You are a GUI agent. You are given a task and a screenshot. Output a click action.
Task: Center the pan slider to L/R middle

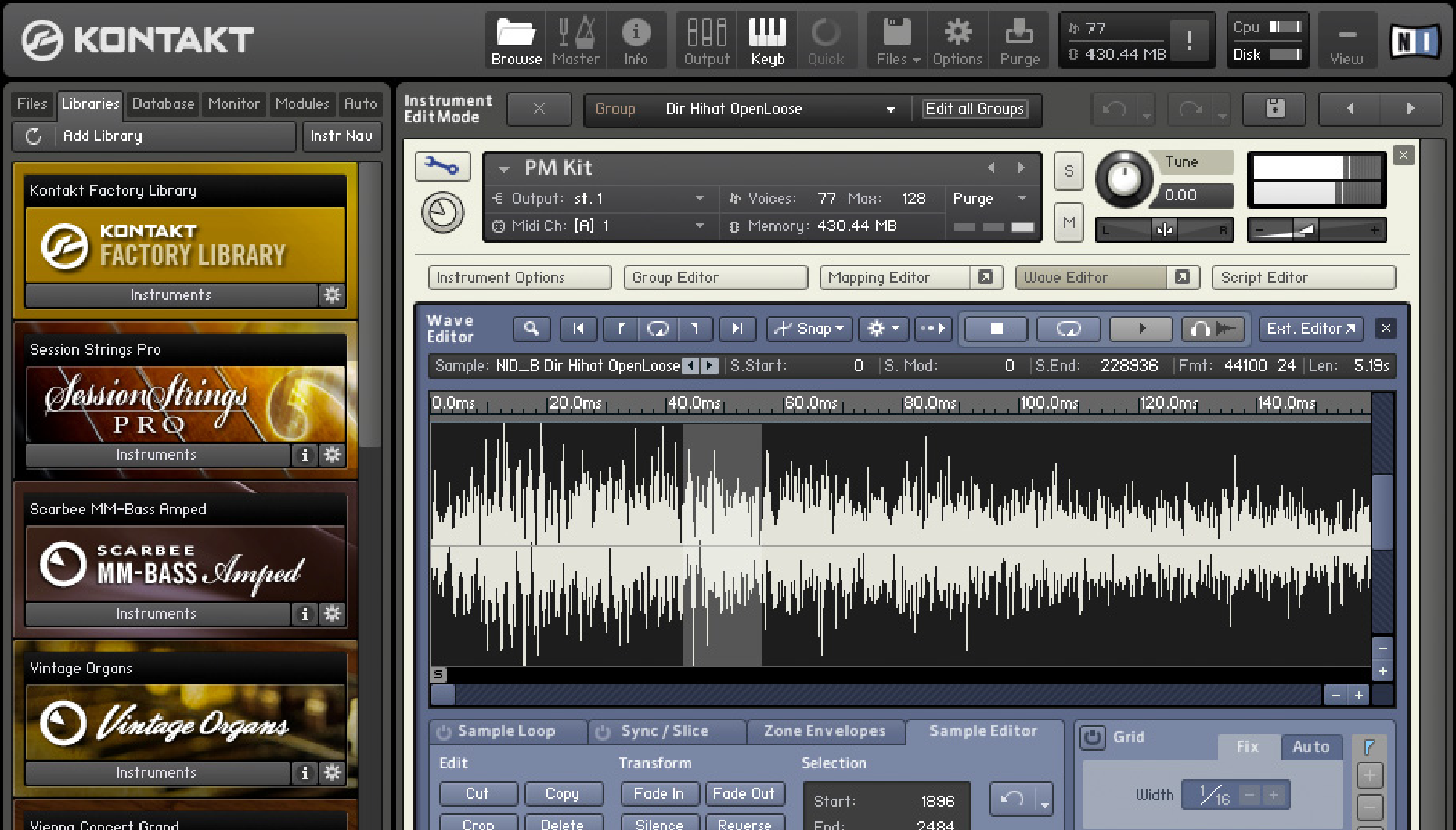[x=1164, y=229]
